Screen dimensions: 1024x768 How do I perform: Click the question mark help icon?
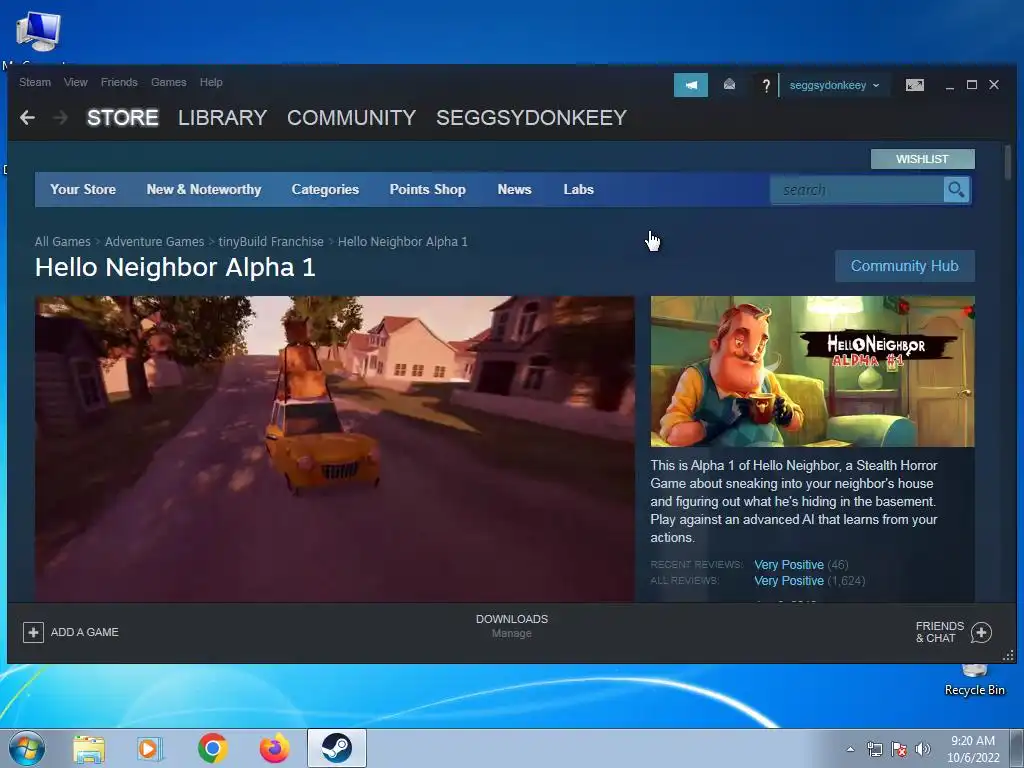pyautogui.click(x=766, y=86)
